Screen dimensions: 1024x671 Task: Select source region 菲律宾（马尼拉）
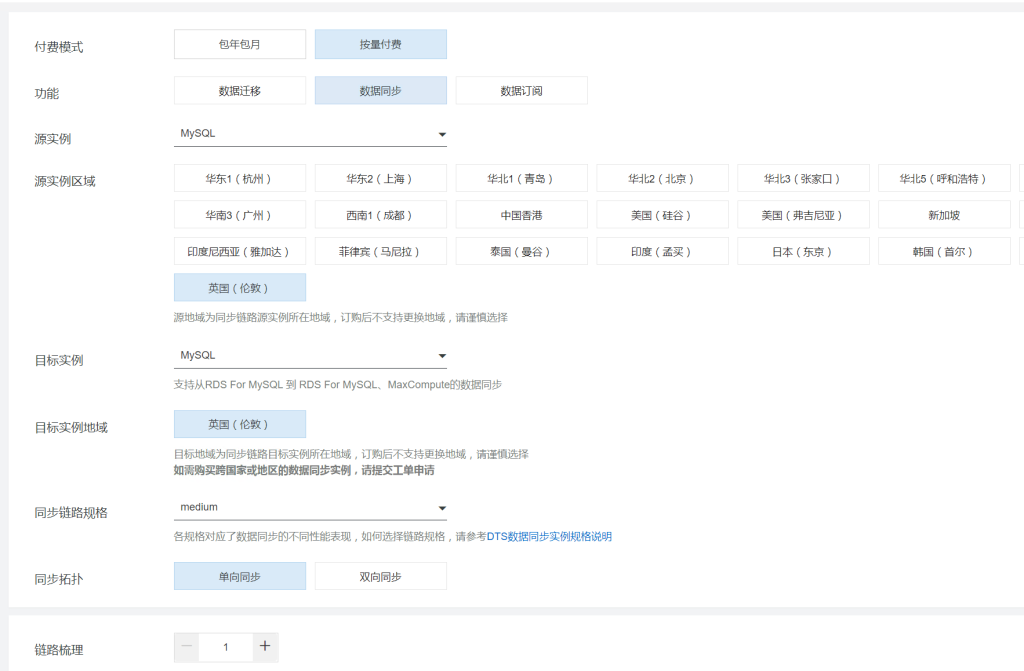pos(381,252)
